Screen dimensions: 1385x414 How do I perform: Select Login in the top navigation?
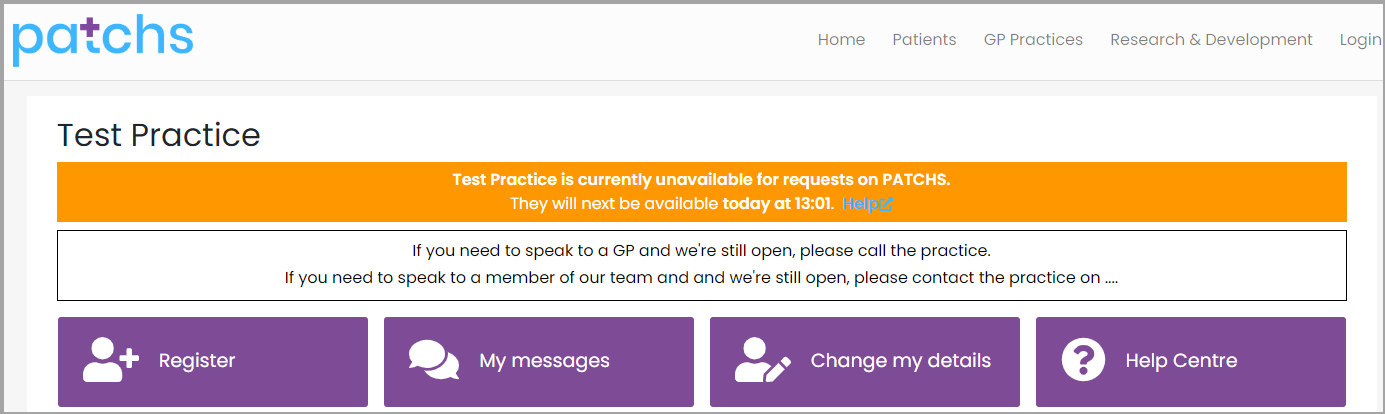1360,40
